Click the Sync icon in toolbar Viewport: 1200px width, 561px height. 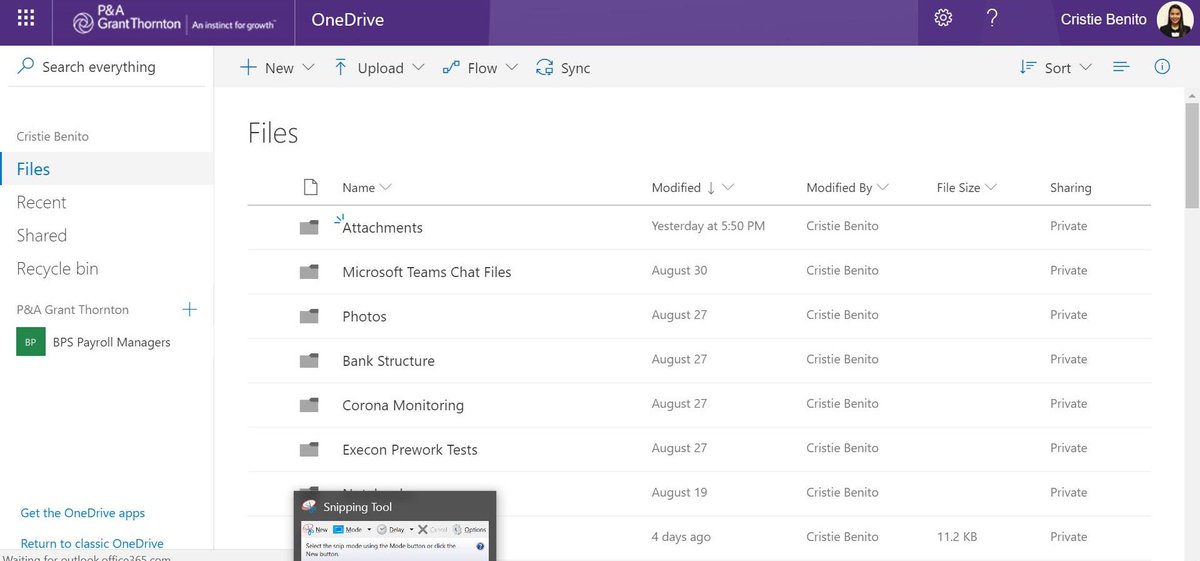pyautogui.click(x=545, y=68)
